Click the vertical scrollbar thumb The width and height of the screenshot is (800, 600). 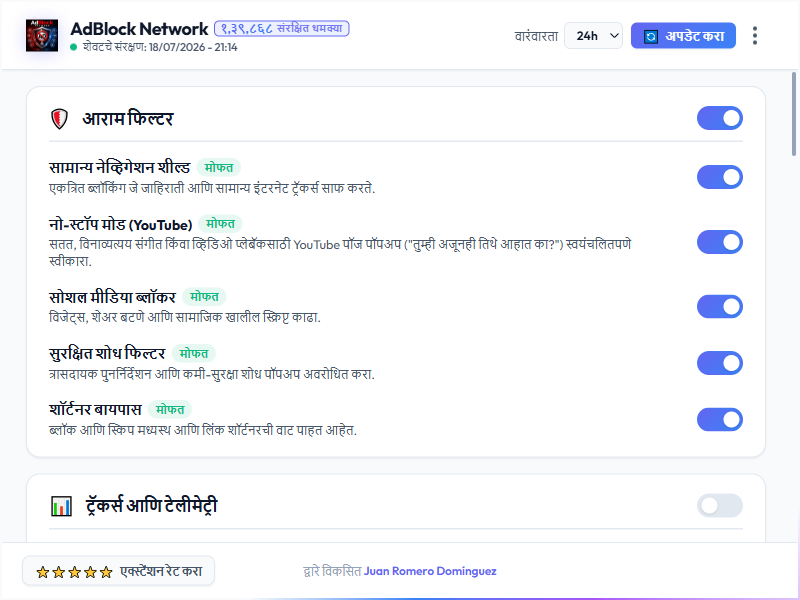793,114
